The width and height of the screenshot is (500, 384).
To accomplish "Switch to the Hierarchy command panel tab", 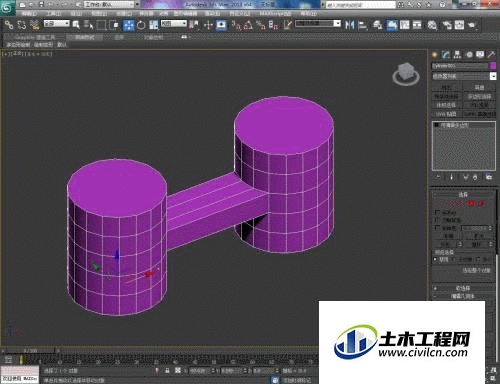I will click(457, 55).
